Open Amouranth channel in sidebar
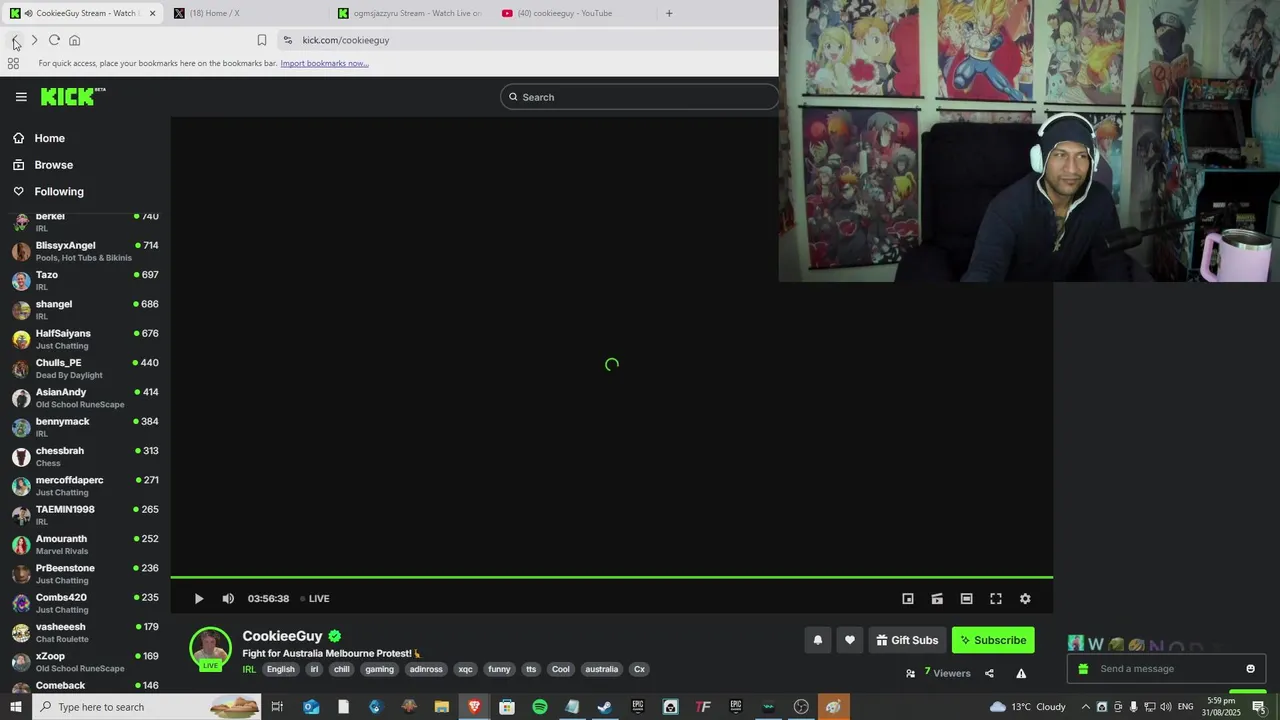1280x720 pixels. click(85, 544)
